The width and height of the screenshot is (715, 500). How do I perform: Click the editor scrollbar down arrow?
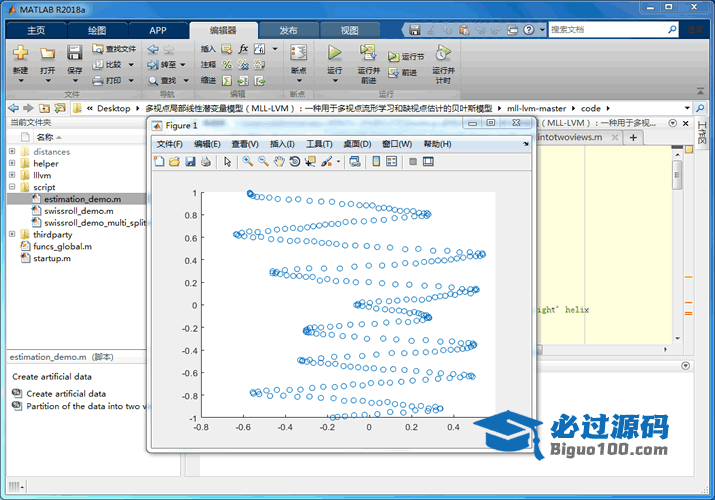(x=677, y=339)
